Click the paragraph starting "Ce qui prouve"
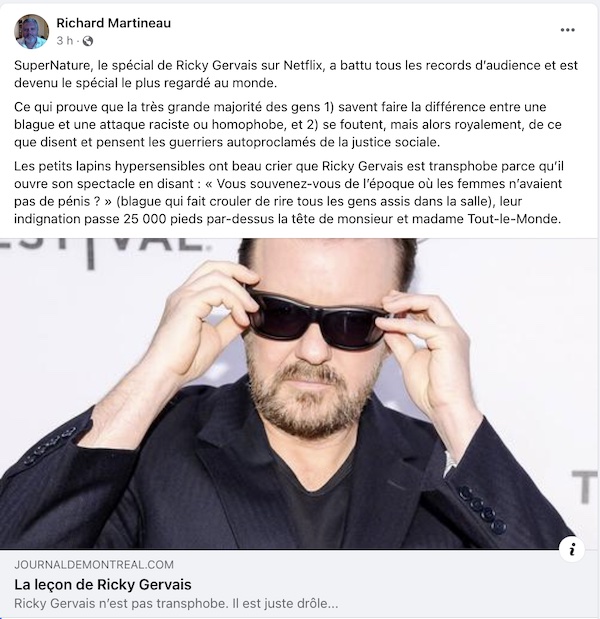Viewport: 600px width, 619px height. pos(288,124)
